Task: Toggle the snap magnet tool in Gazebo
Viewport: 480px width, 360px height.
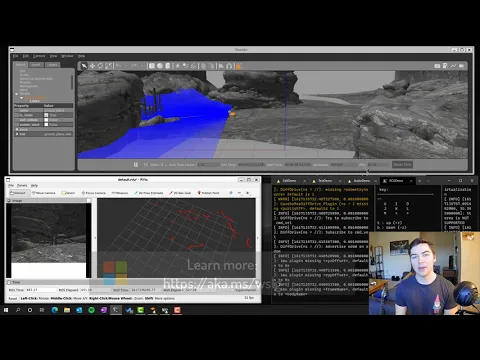Action: click(x=229, y=66)
